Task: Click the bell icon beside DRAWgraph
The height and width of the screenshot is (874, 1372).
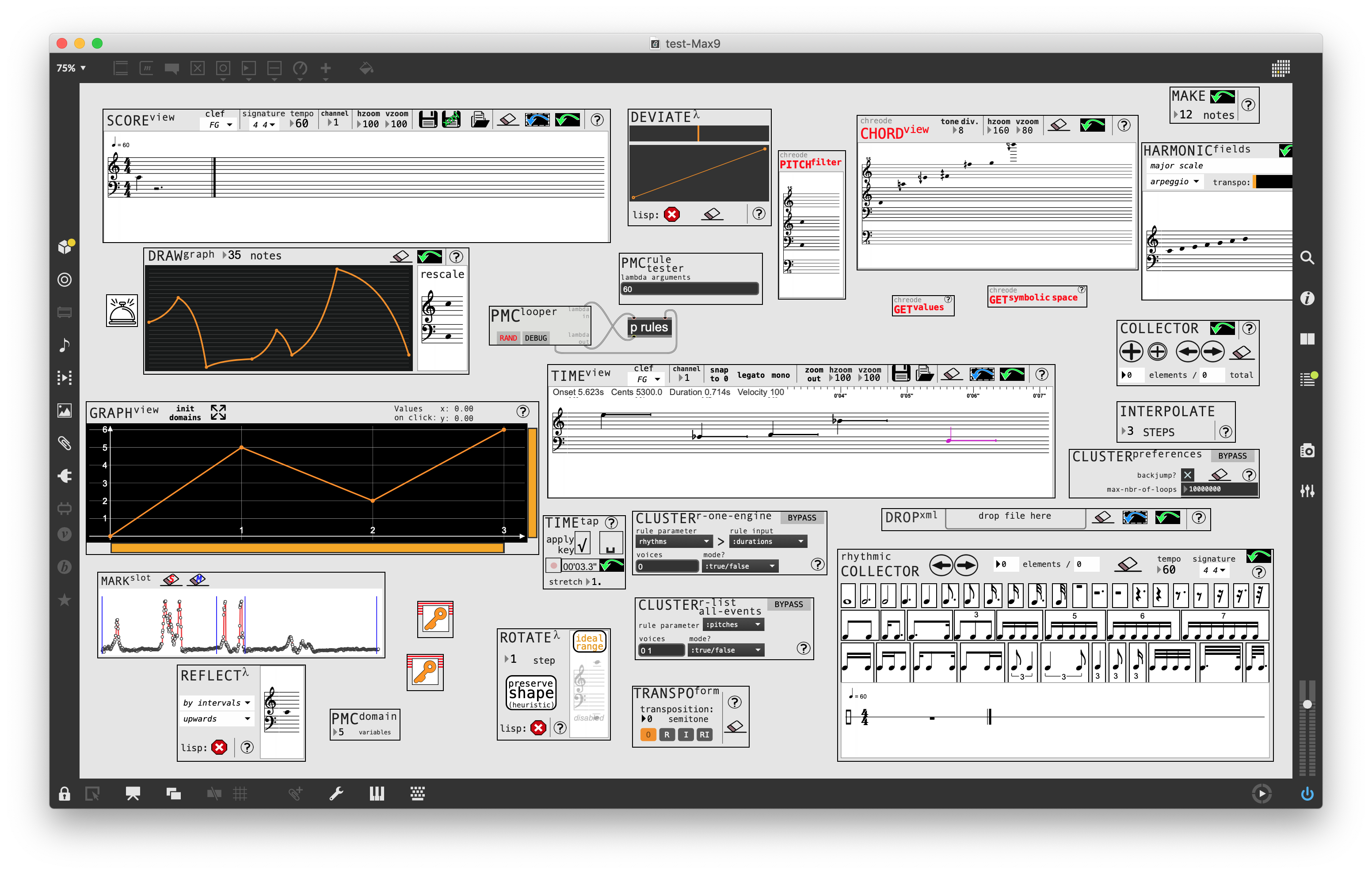Action: coord(122,311)
